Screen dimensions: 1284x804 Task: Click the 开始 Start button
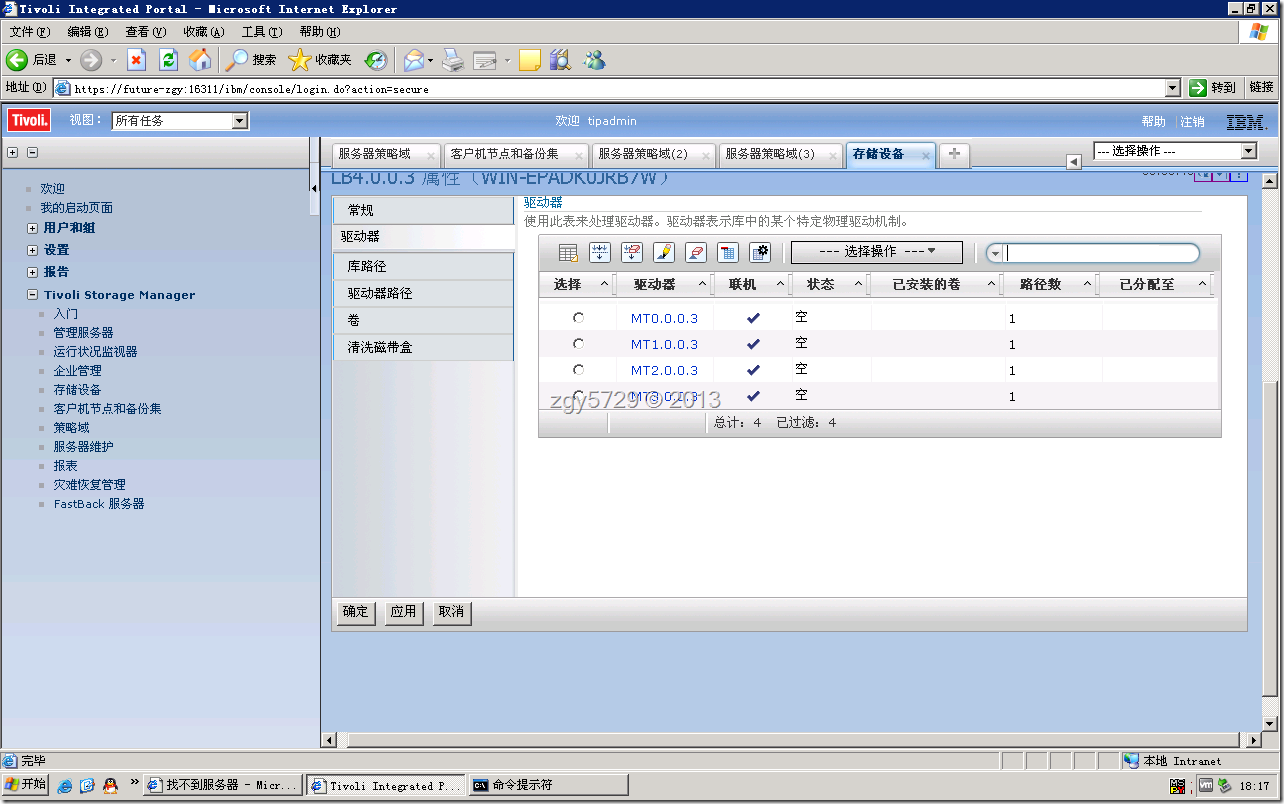[x=25, y=785]
